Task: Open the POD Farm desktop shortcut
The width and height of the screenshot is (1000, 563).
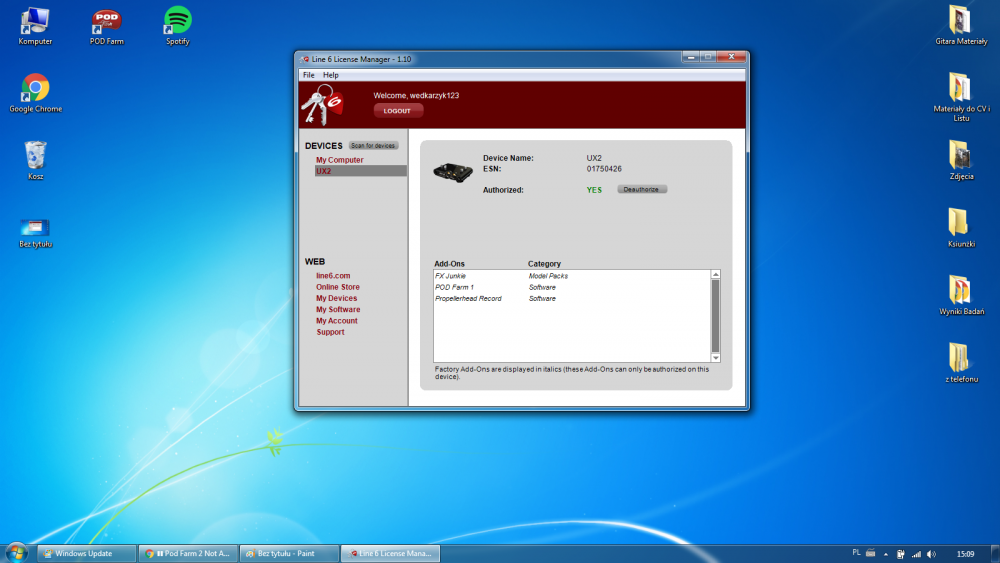Action: point(107,22)
